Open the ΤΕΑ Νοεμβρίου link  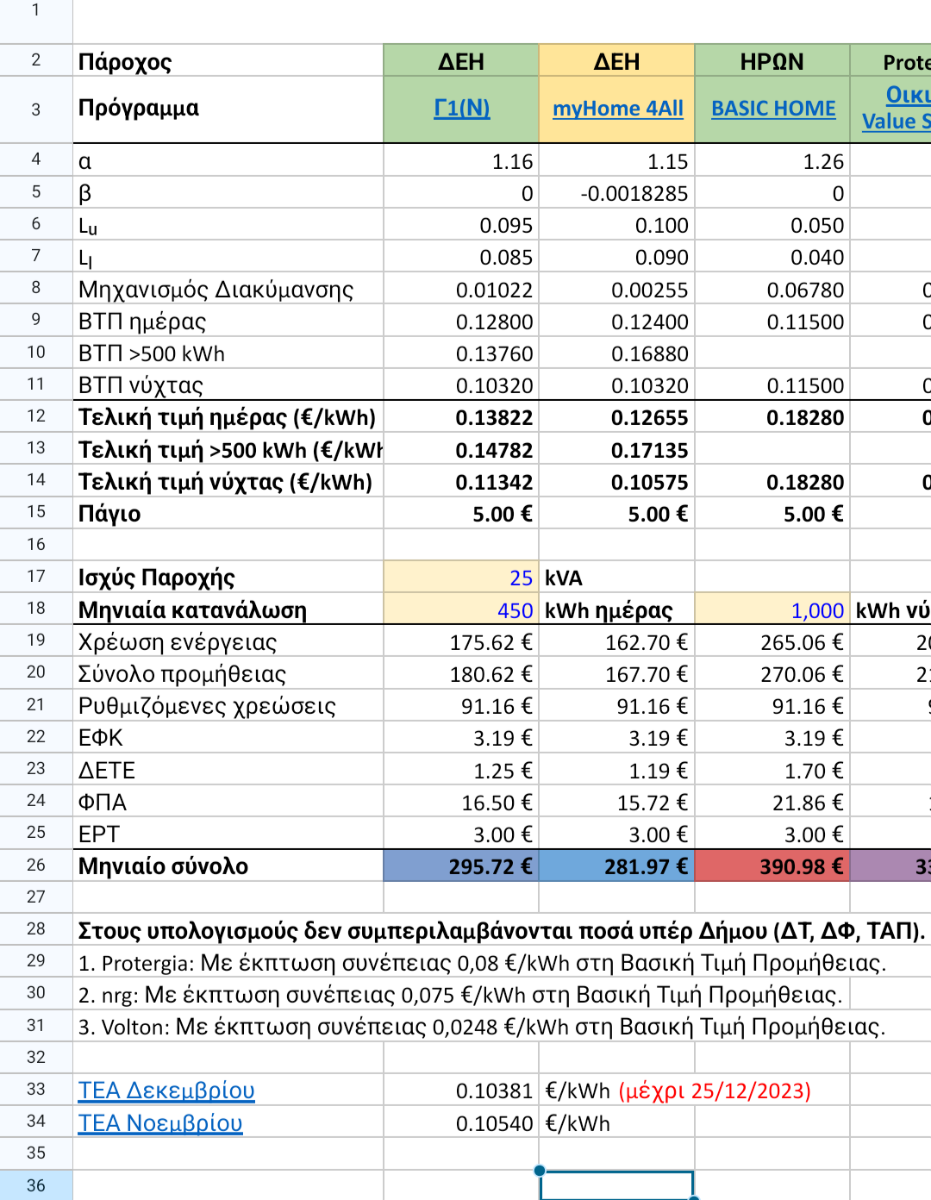[160, 1123]
